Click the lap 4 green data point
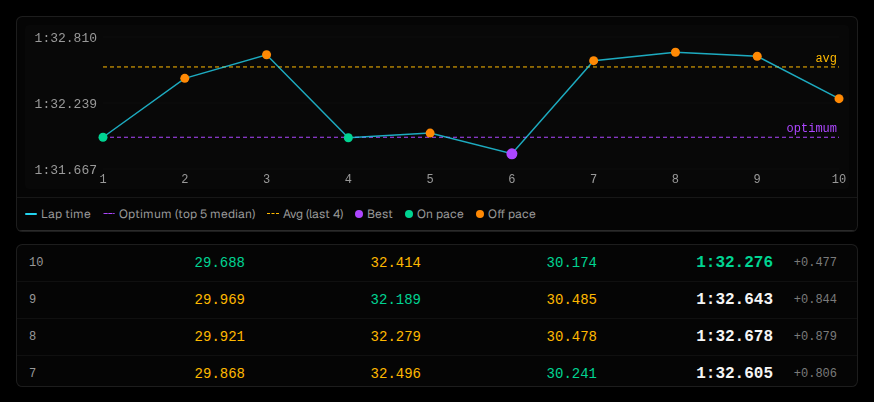This screenshot has width=874, height=402. pos(348,138)
